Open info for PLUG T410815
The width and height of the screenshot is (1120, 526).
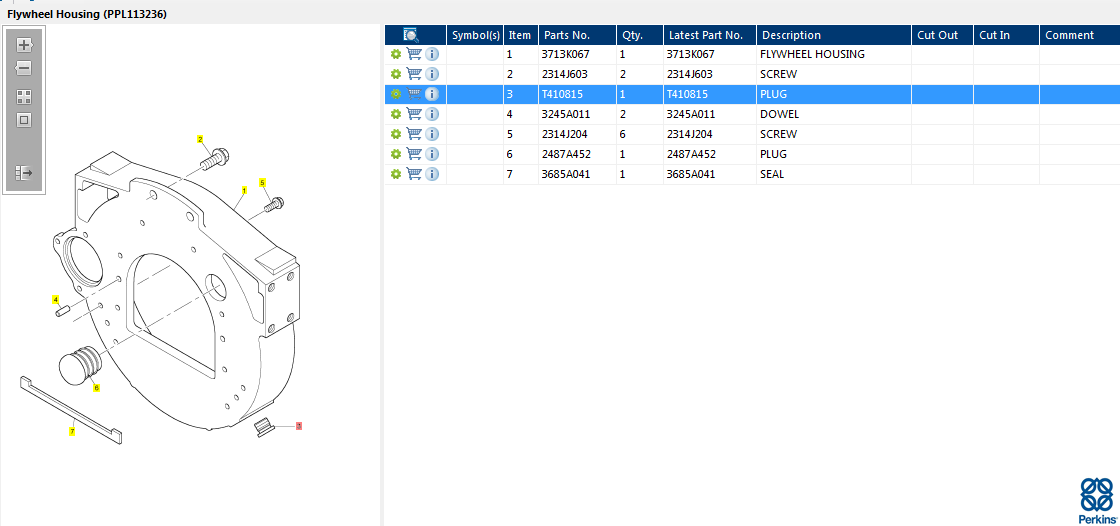click(432, 94)
